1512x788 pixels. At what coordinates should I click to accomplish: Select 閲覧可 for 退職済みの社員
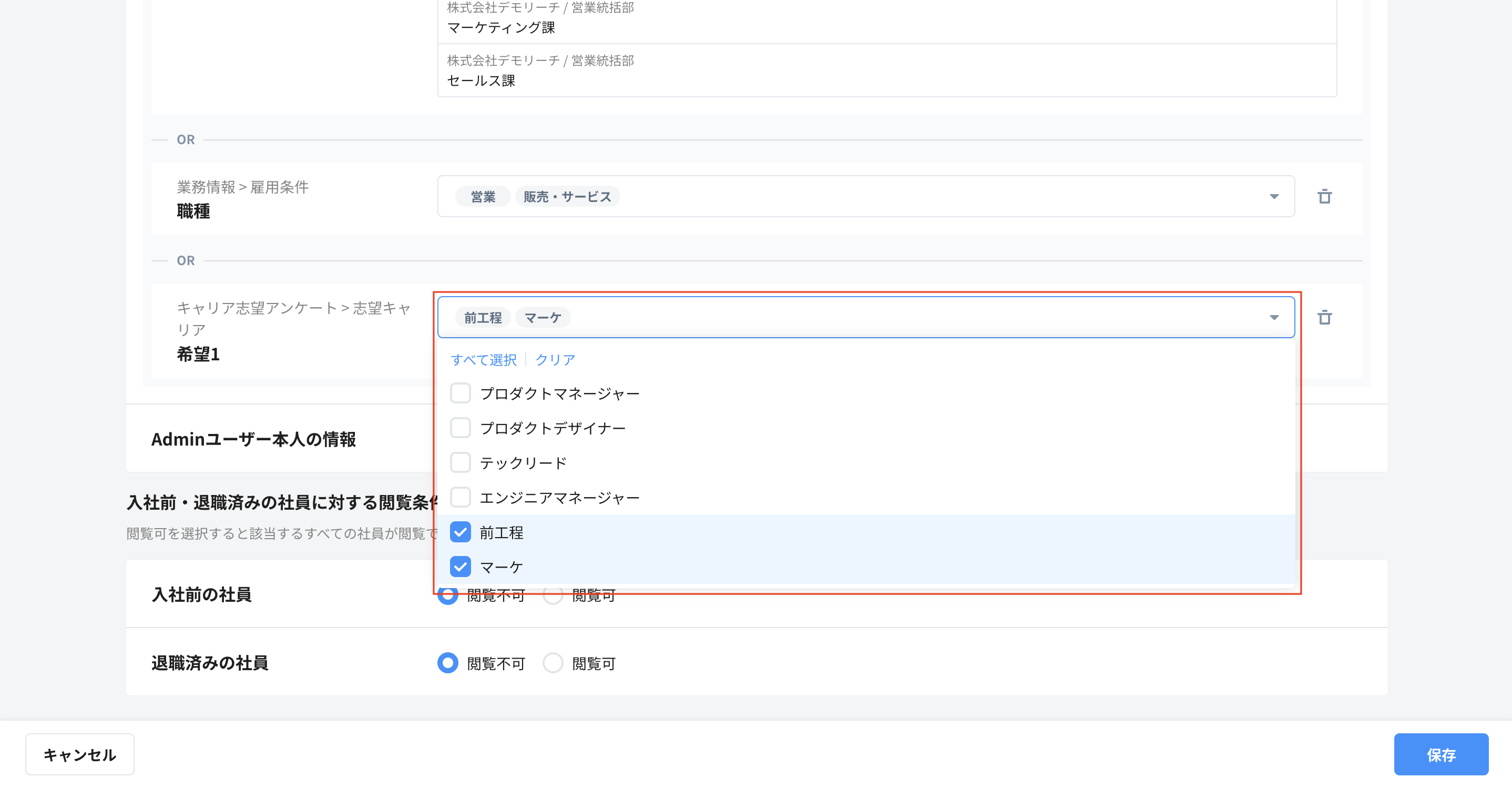click(553, 663)
